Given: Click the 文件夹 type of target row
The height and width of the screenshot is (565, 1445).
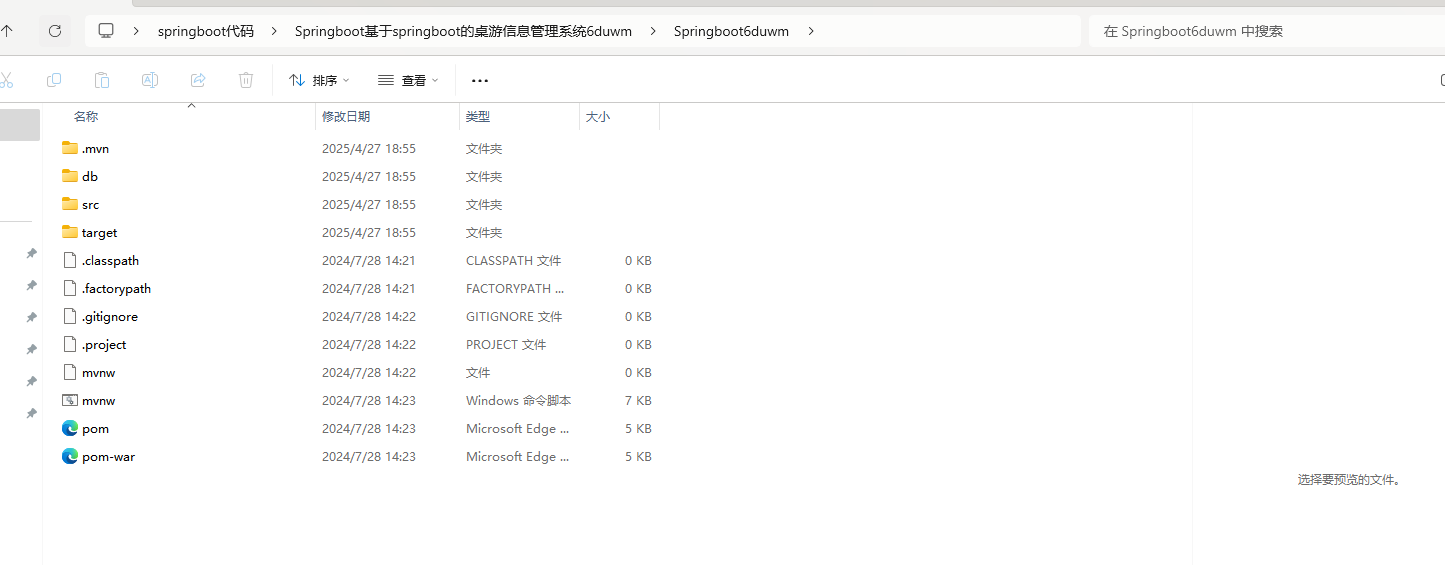Looking at the screenshot, I should coord(484,232).
